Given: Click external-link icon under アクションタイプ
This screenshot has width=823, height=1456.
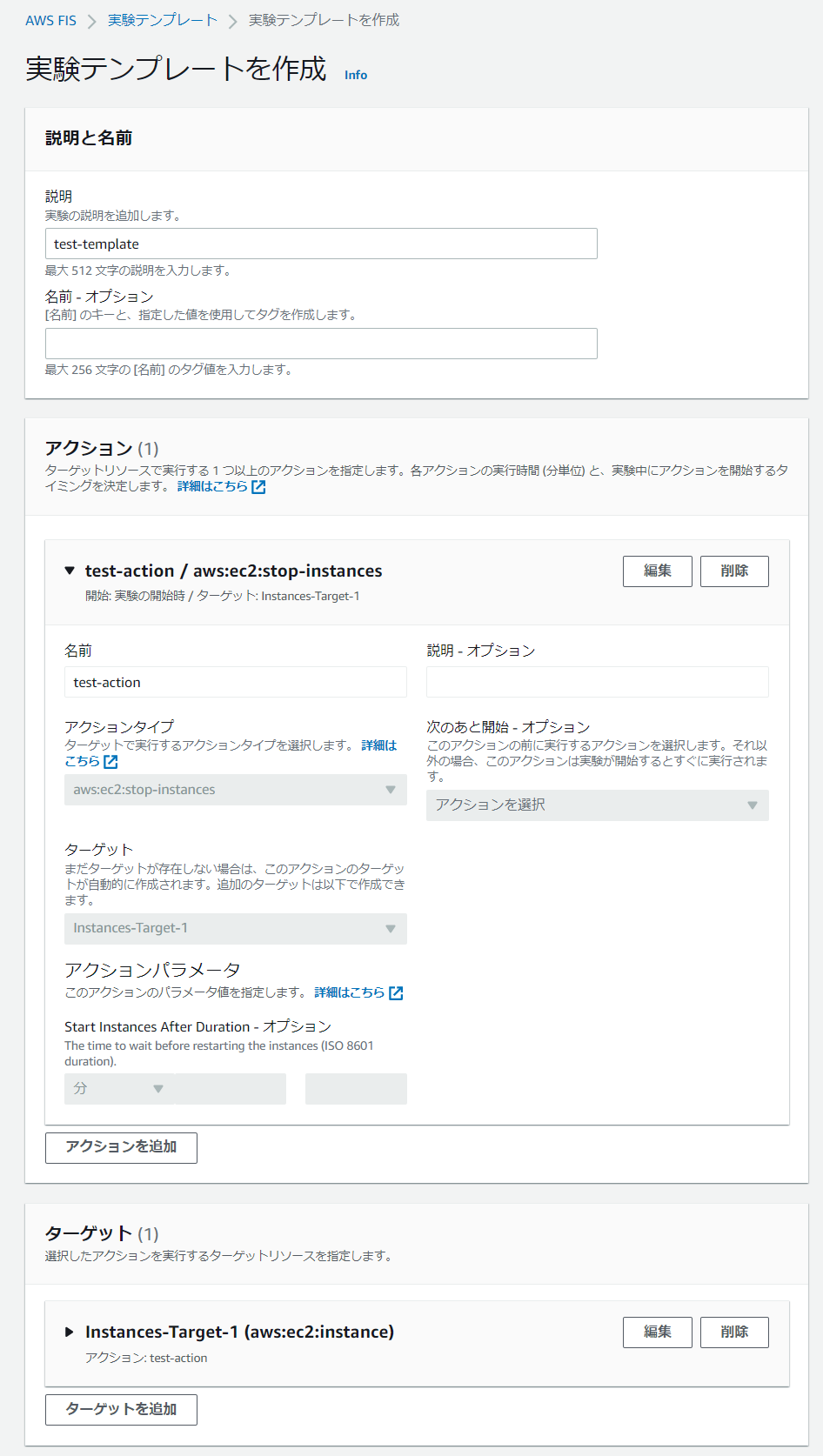Looking at the screenshot, I should pos(110,762).
